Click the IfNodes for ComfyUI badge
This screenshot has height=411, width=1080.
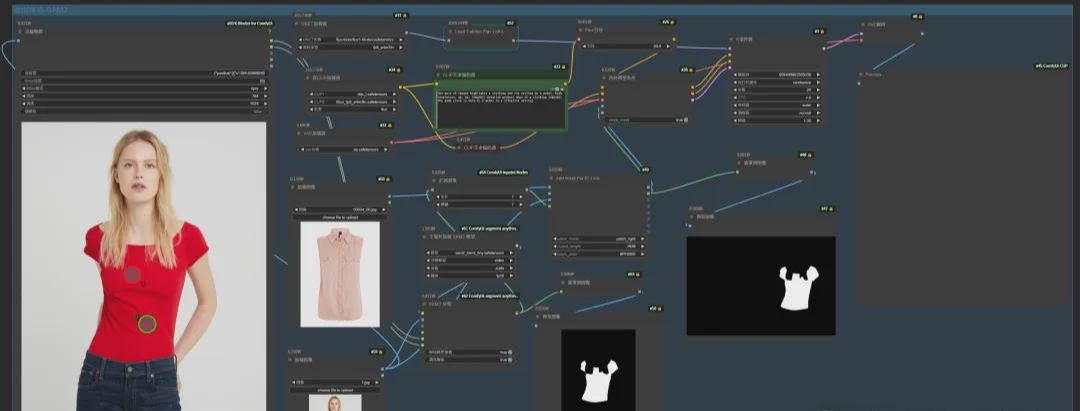244,22
